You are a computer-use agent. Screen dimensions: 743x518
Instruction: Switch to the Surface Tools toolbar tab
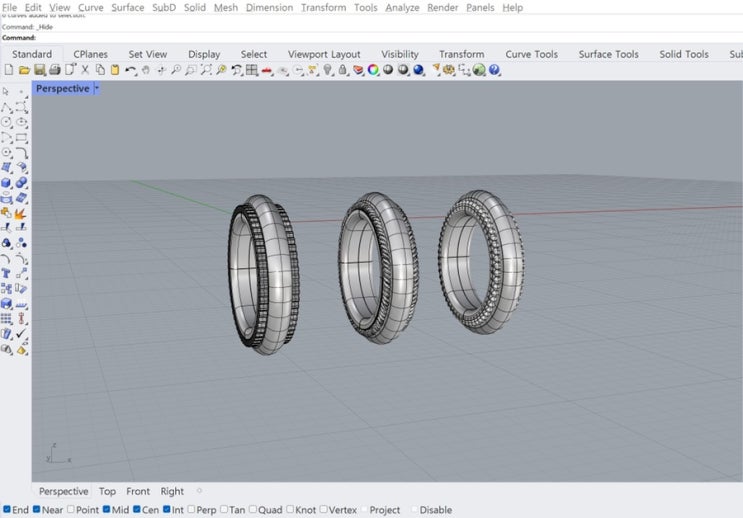[x=608, y=54]
